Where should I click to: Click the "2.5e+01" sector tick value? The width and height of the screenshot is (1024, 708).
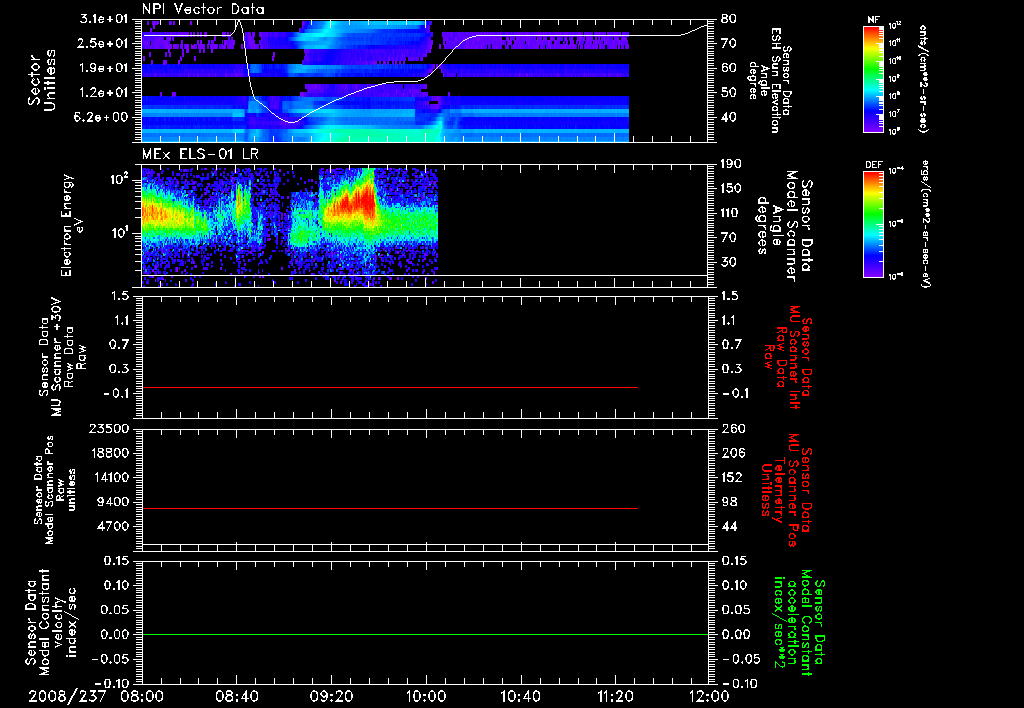pyautogui.click(x=103, y=43)
